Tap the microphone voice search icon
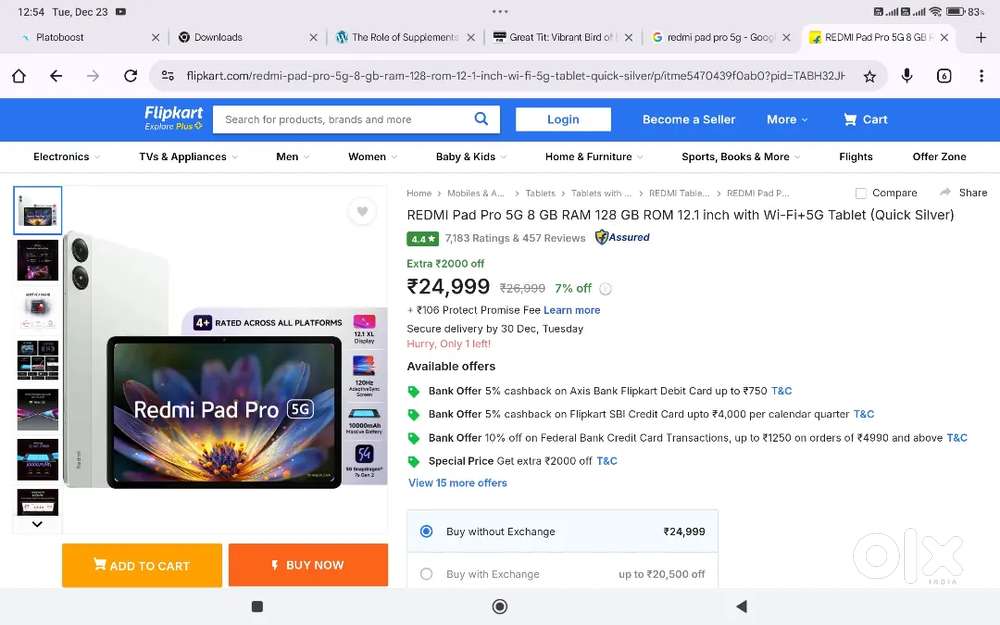The image size is (1000, 625). click(x=907, y=76)
